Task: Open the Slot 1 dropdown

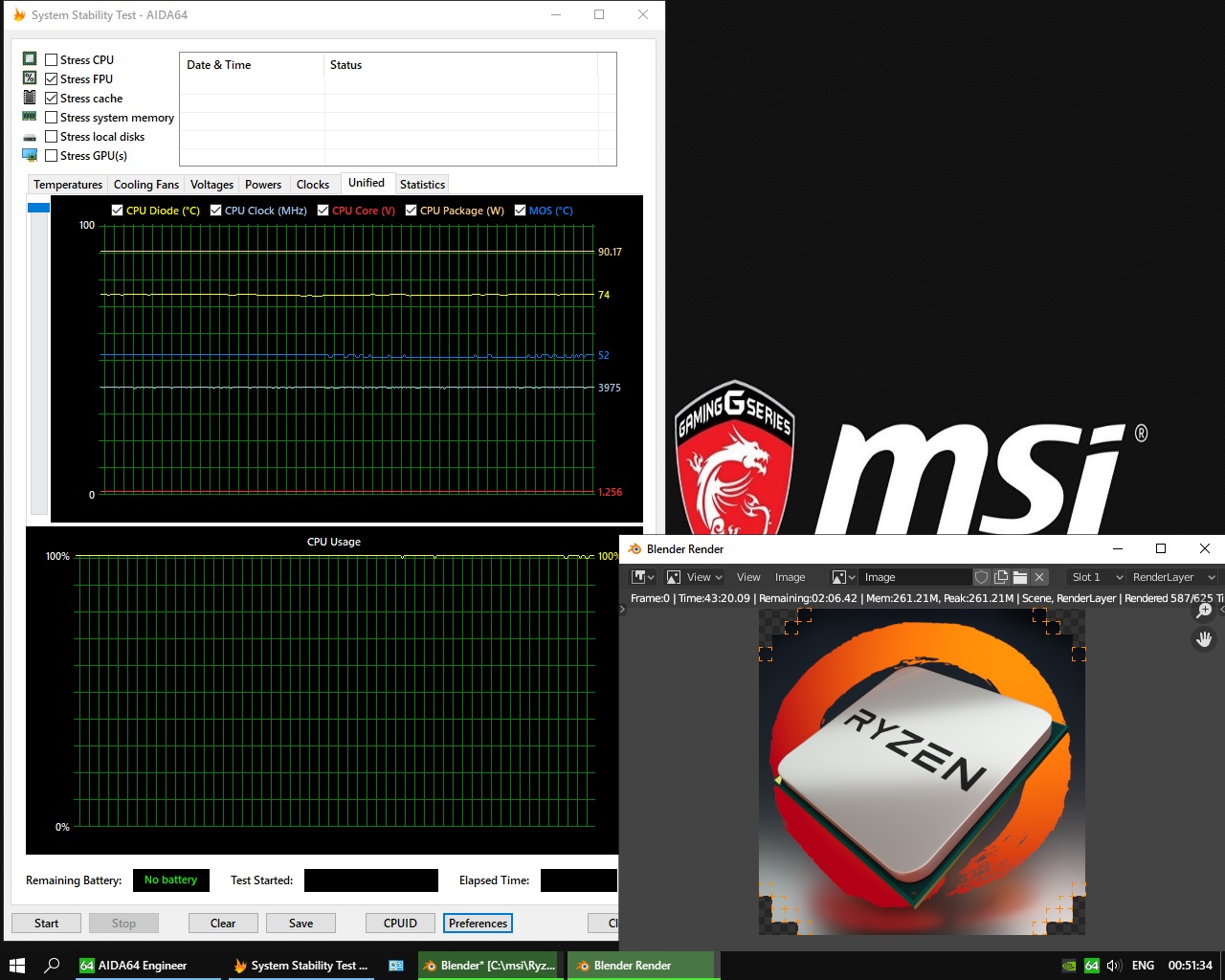Action: click(1096, 577)
